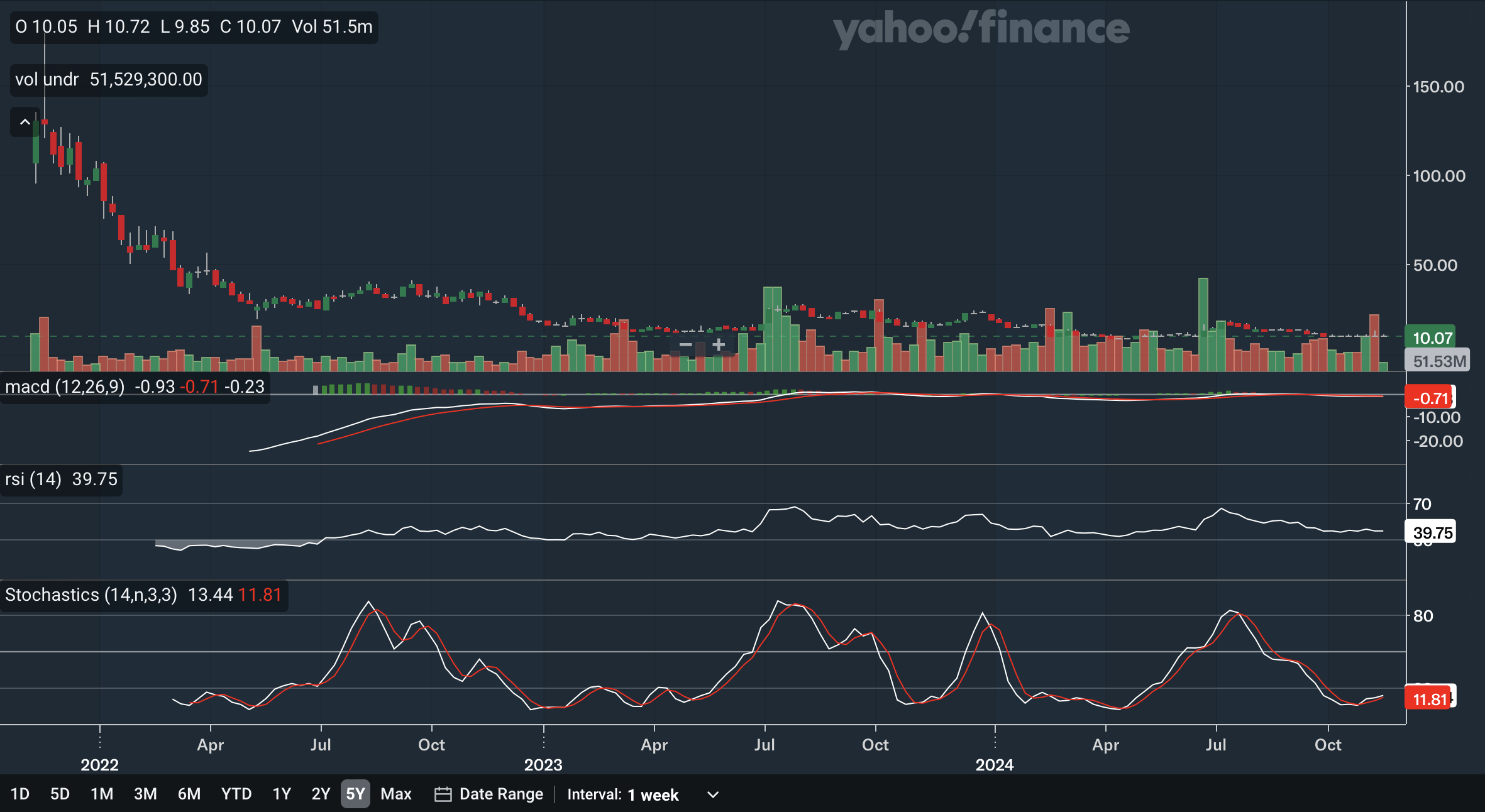Collapse the study legend with the chevron arrow
Viewport: 1485px width, 812px height.
click(x=25, y=122)
